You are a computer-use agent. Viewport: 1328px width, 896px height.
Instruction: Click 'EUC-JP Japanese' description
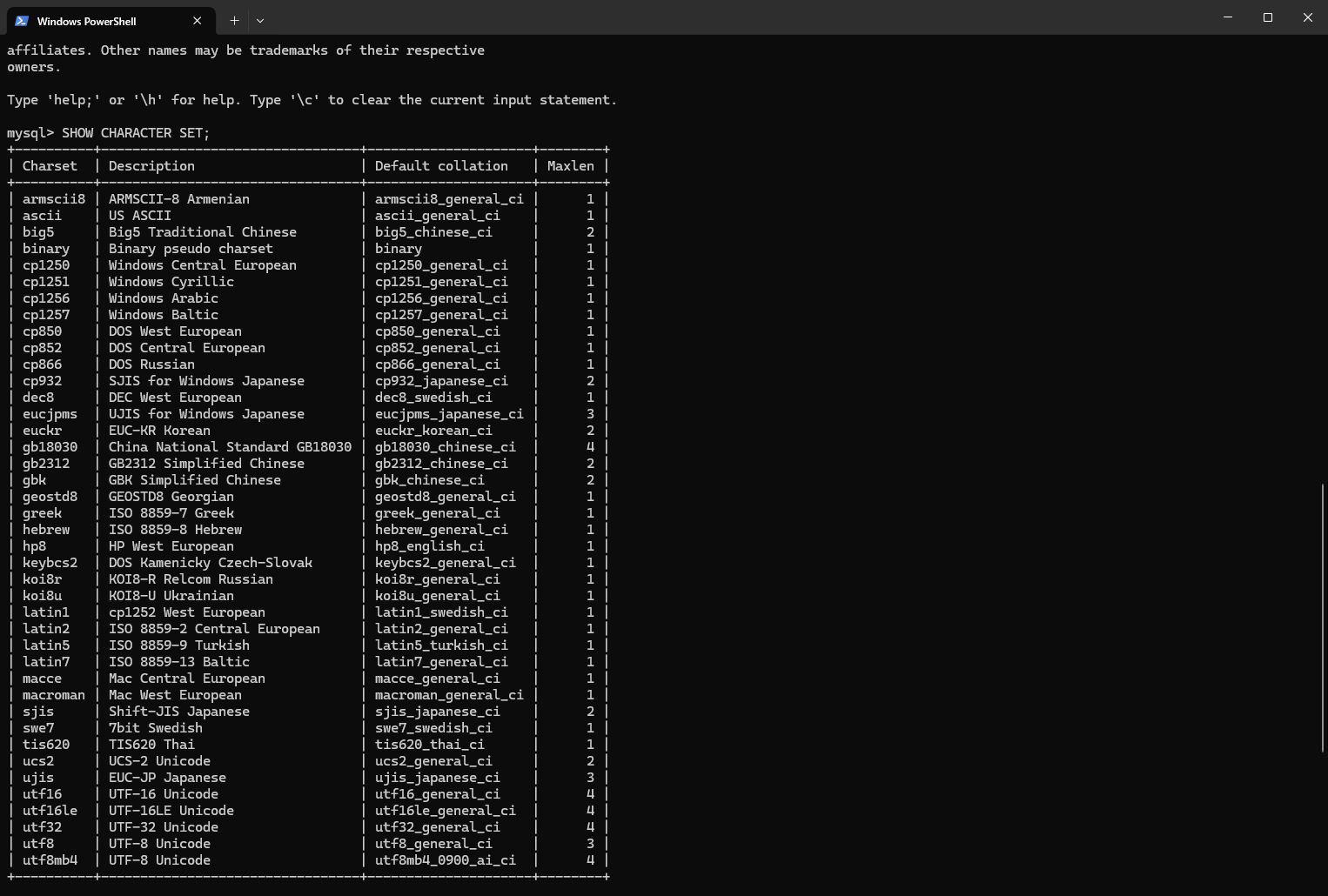coord(167,778)
